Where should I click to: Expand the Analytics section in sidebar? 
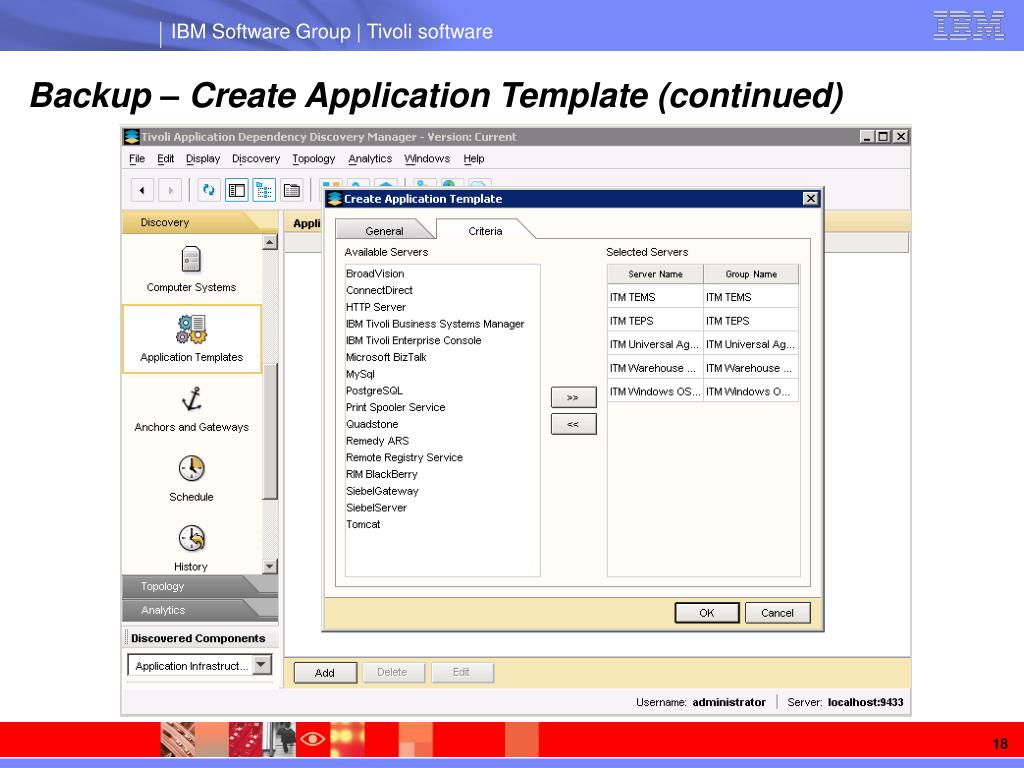[x=162, y=610]
